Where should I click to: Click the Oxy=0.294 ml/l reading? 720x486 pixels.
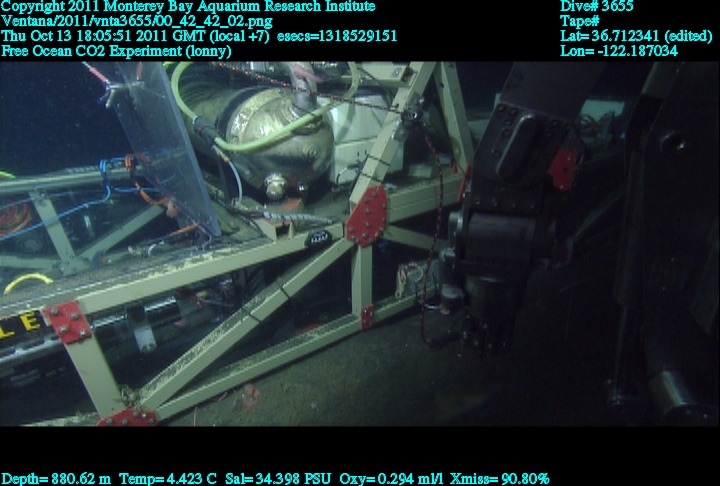(391, 479)
